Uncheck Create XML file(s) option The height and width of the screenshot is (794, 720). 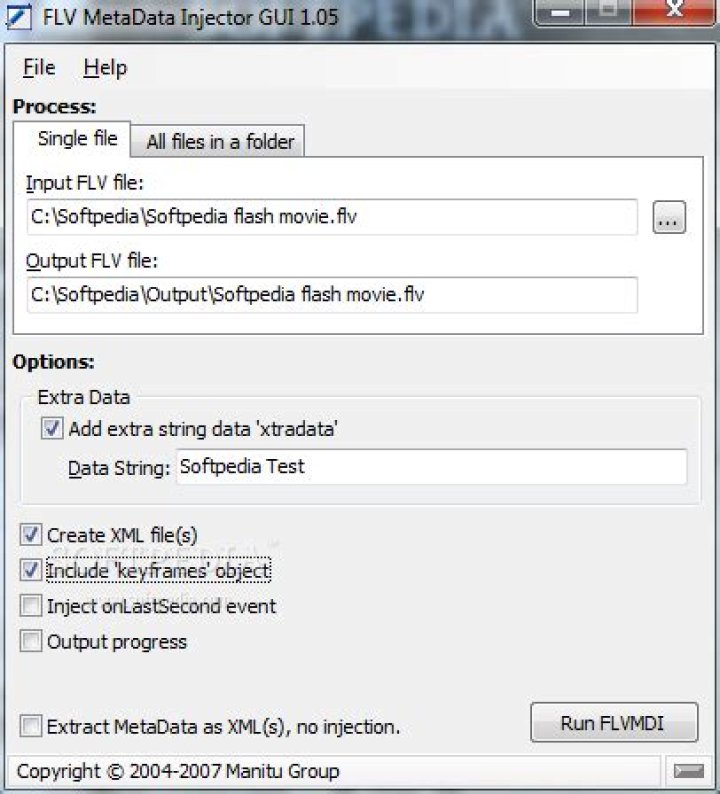(31, 535)
